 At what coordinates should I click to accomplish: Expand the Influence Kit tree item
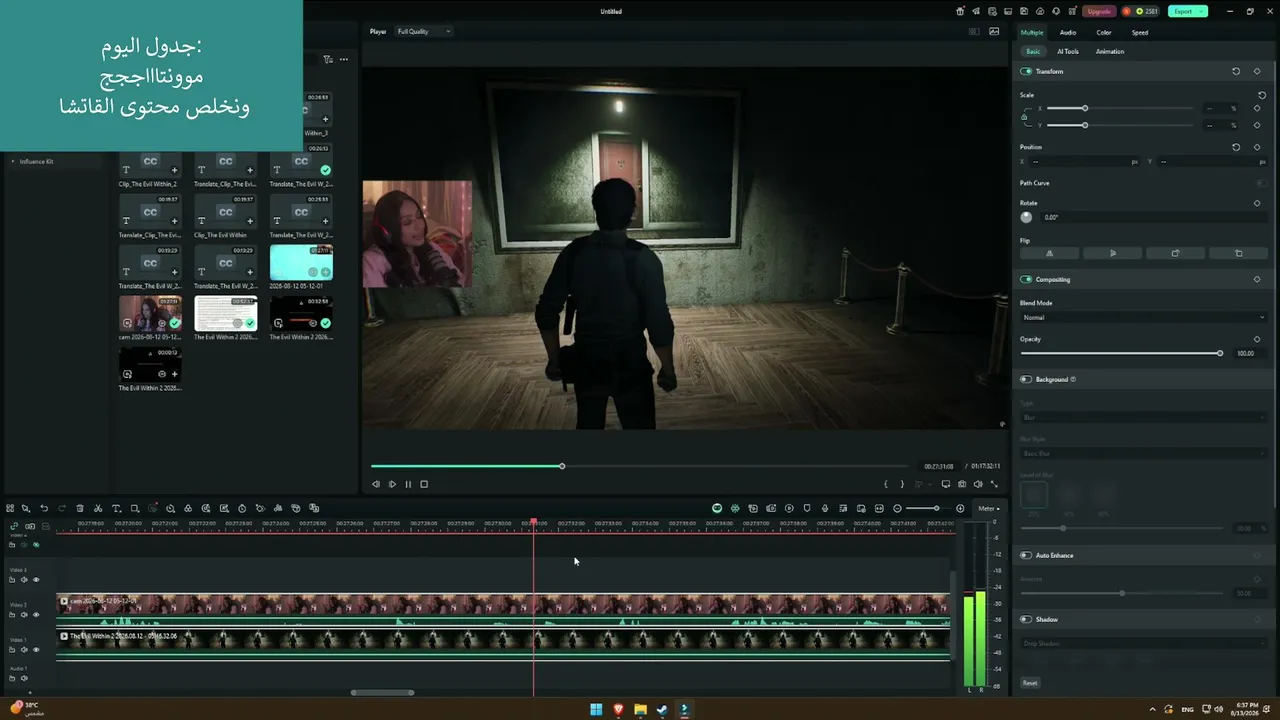[x=13, y=162]
